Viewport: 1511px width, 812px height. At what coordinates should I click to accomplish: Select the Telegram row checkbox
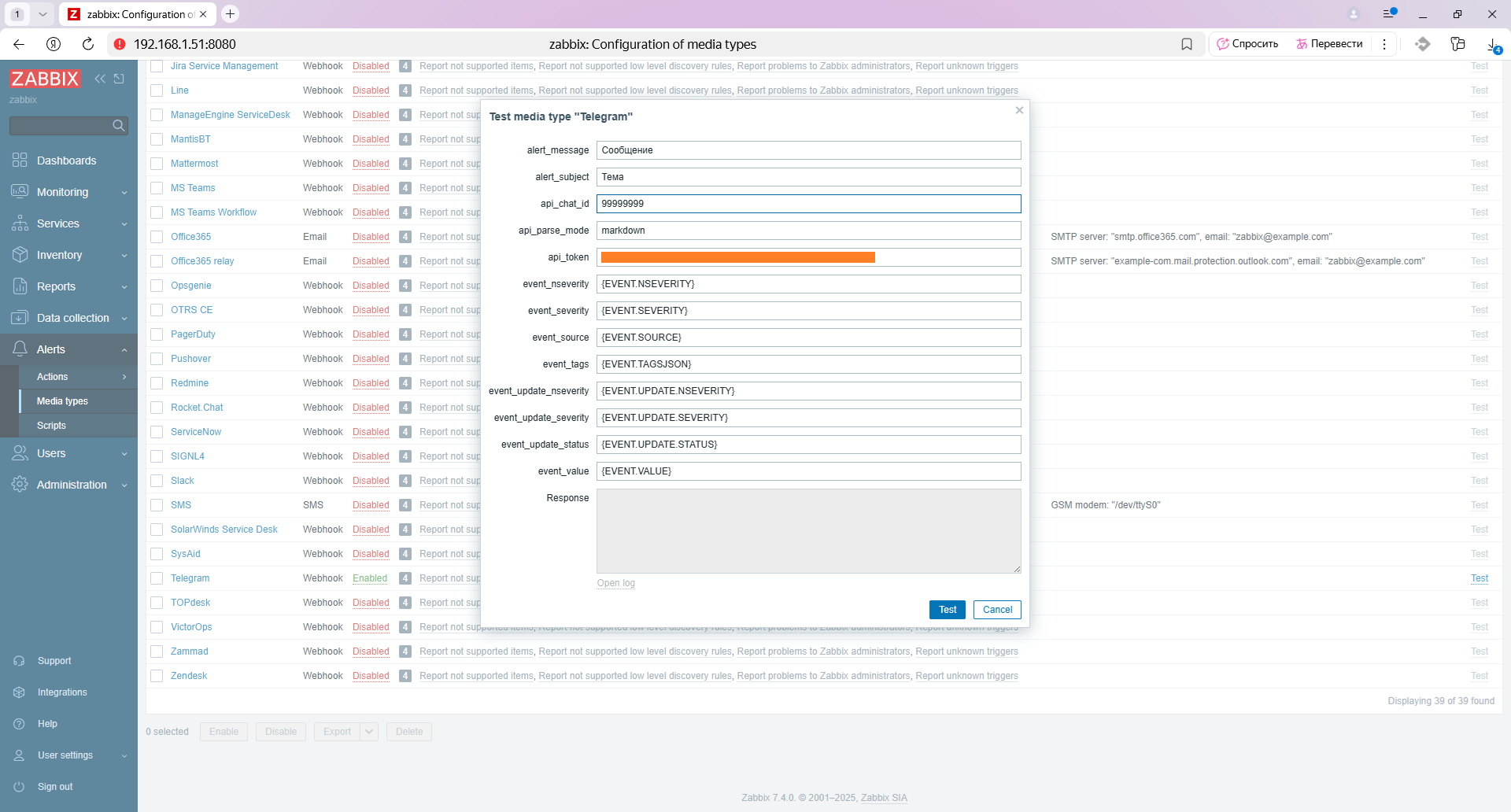pyautogui.click(x=157, y=578)
